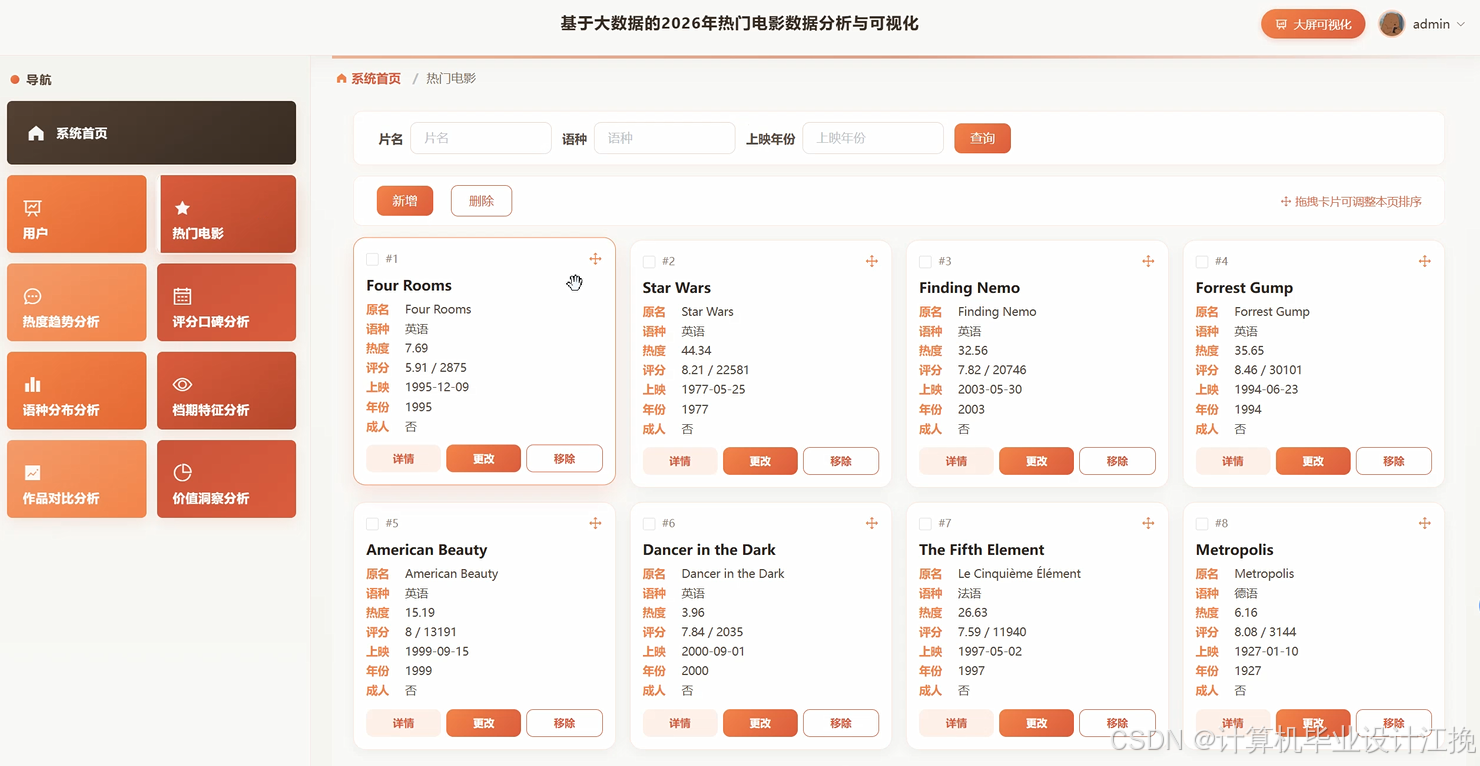Open 详情 details for The Fifth Element
The height and width of the screenshot is (766, 1480).
[957, 723]
